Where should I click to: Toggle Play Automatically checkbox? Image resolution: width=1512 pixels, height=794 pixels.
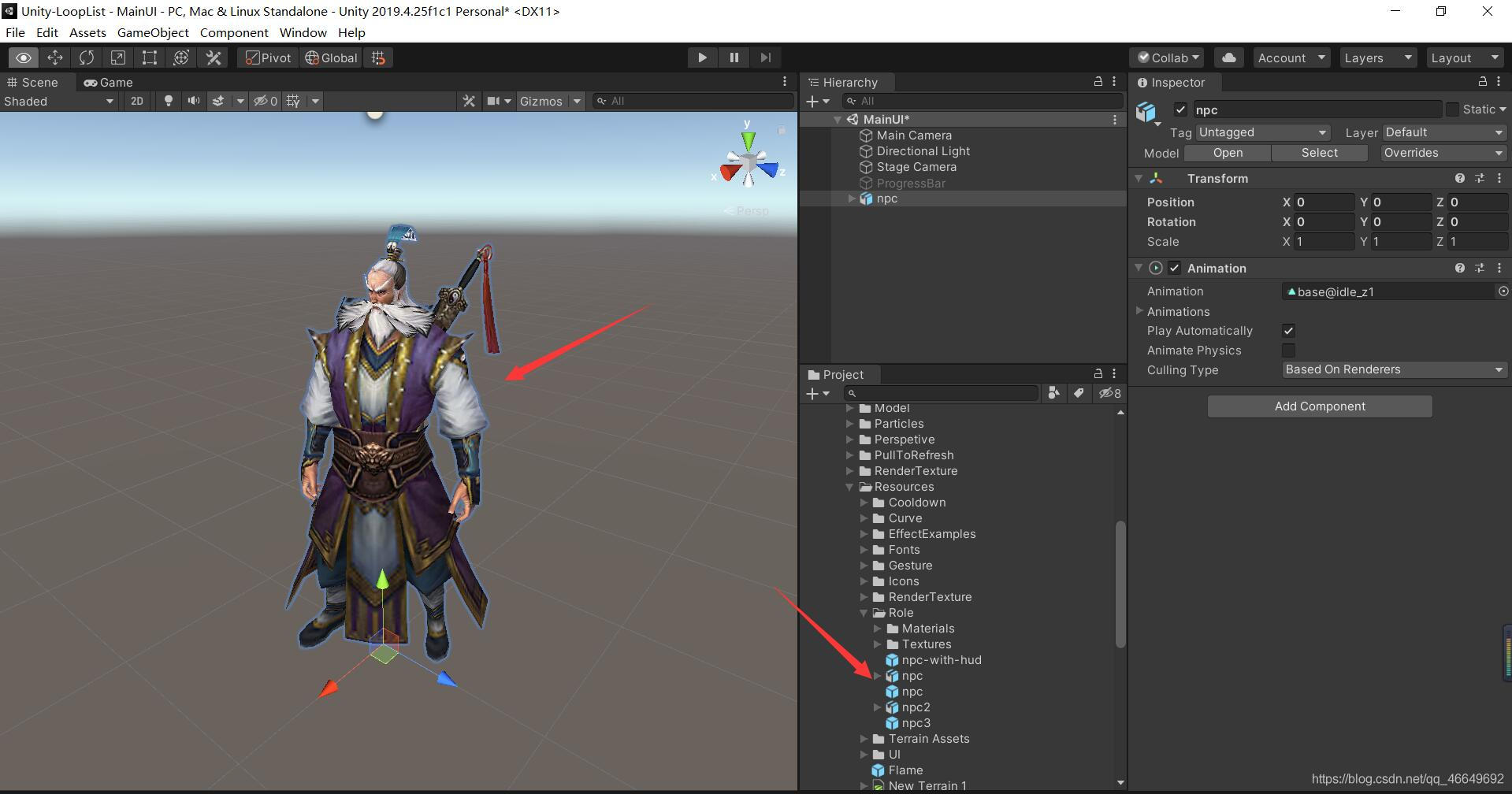1288,331
